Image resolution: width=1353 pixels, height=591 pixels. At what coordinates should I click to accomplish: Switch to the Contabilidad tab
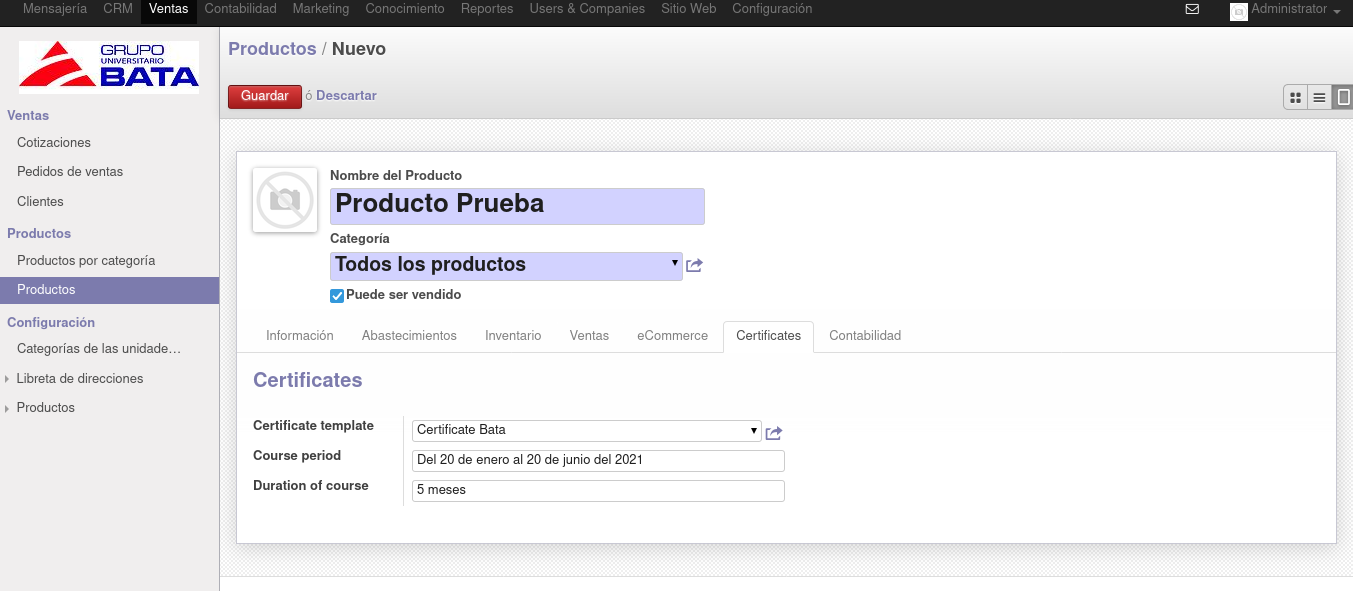click(865, 336)
